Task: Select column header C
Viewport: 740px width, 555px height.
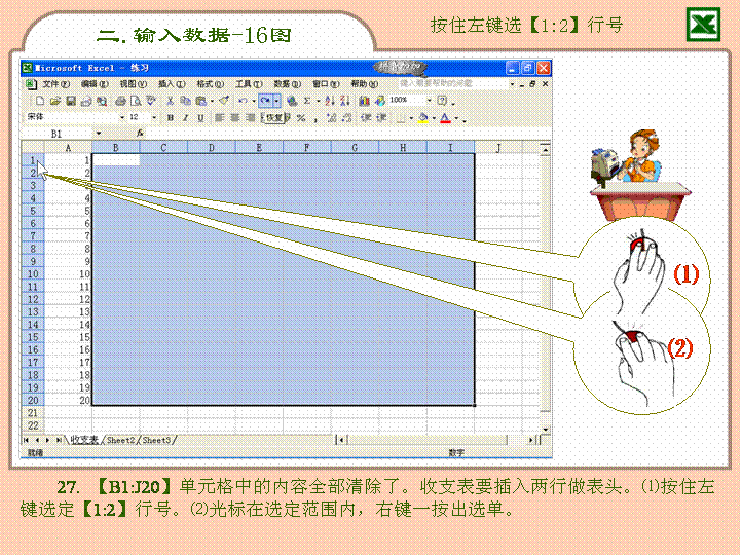Action: tap(163, 147)
